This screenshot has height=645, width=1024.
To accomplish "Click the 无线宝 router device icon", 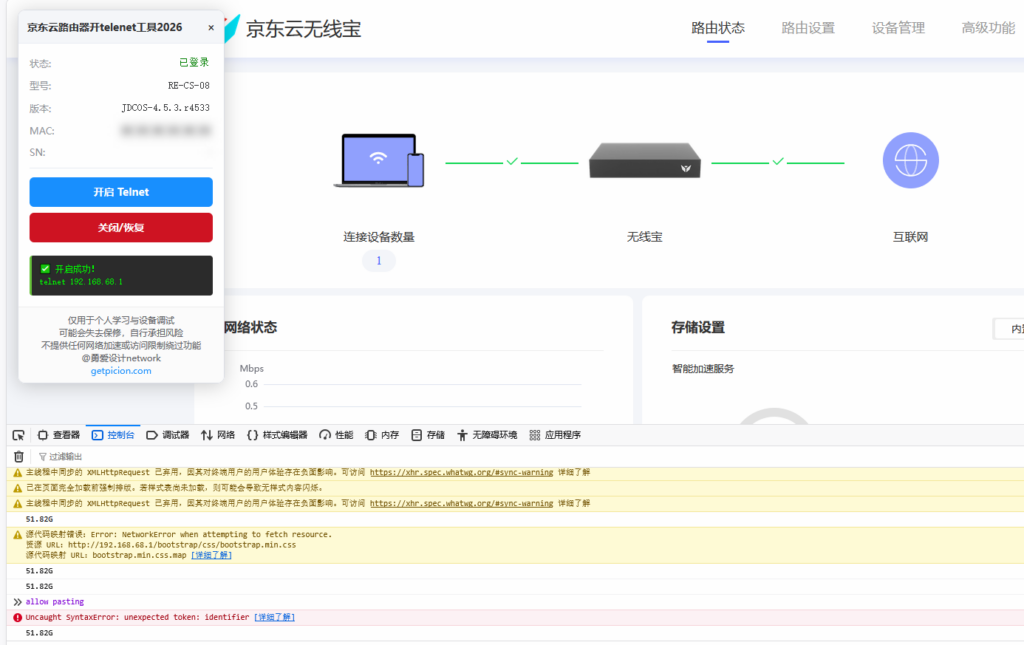I will click(x=645, y=161).
